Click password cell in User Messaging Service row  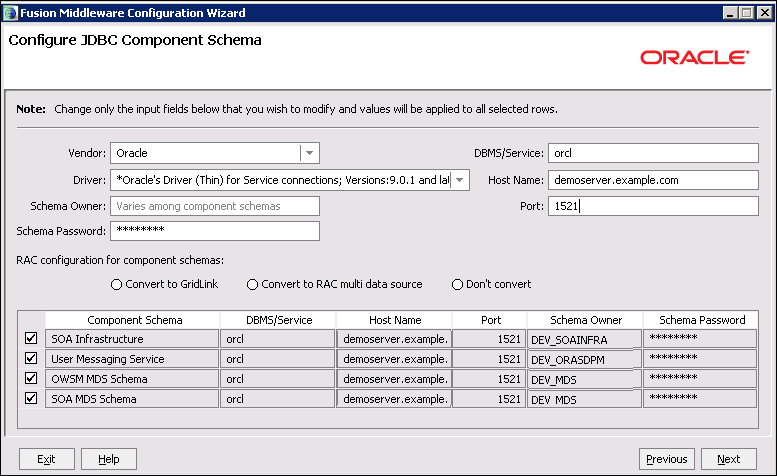click(x=700, y=359)
